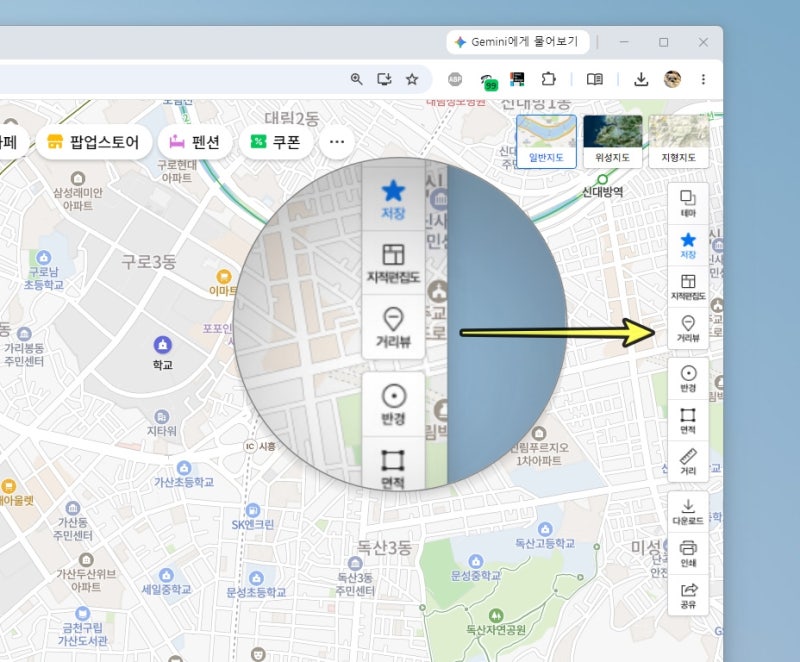Select 독산자연공원 park on the map
This screenshot has height=662, width=800.
[x=495, y=622]
